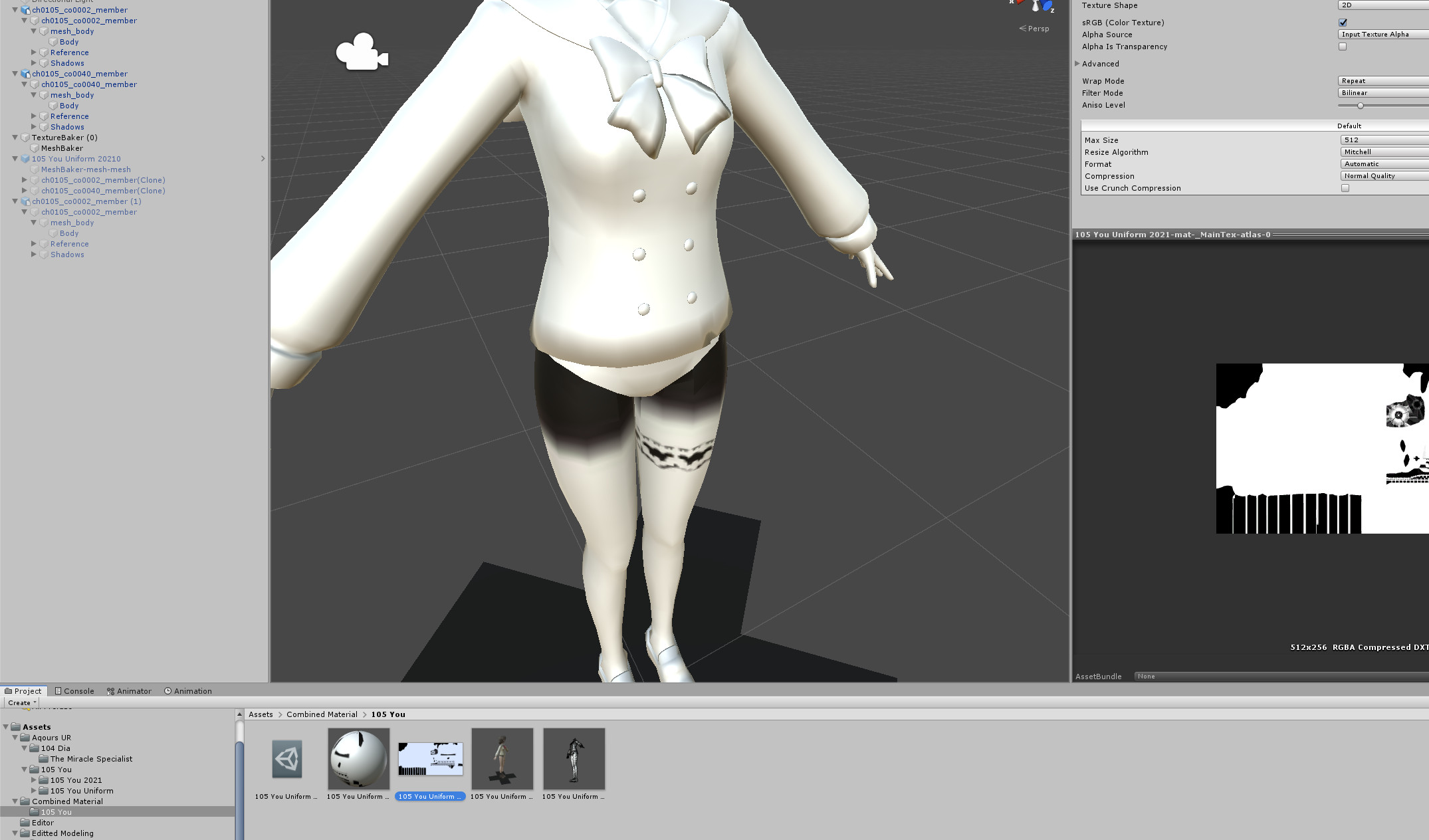Click the Create button in Project panel
Image resolution: width=1429 pixels, height=840 pixels.
(x=22, y=702)
